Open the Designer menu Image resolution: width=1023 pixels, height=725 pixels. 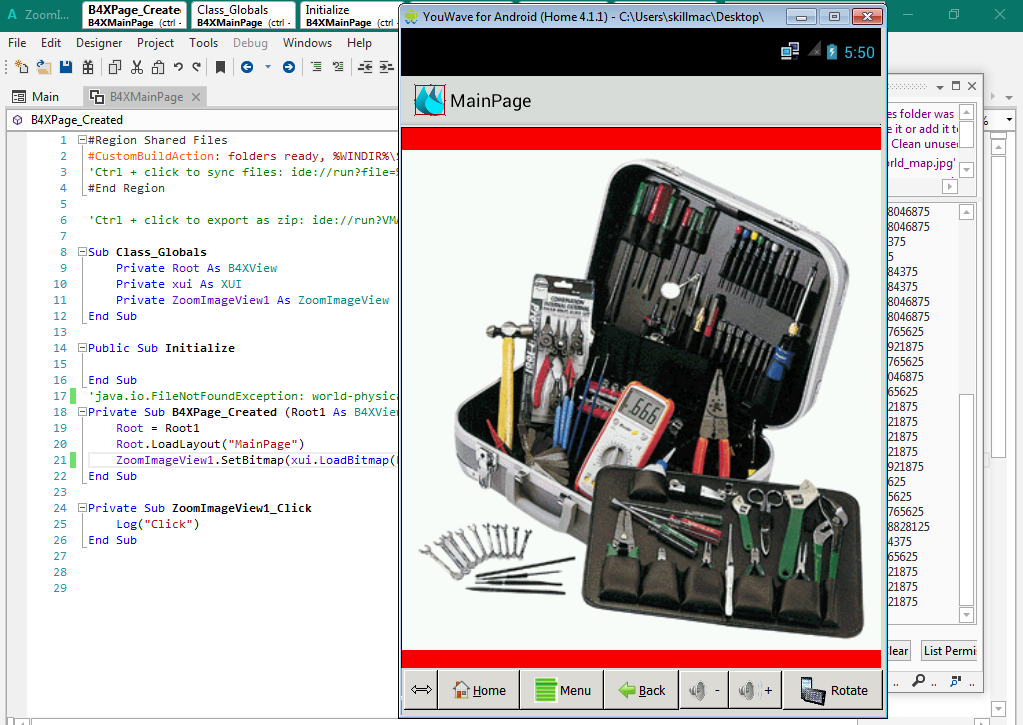(99, 43)
